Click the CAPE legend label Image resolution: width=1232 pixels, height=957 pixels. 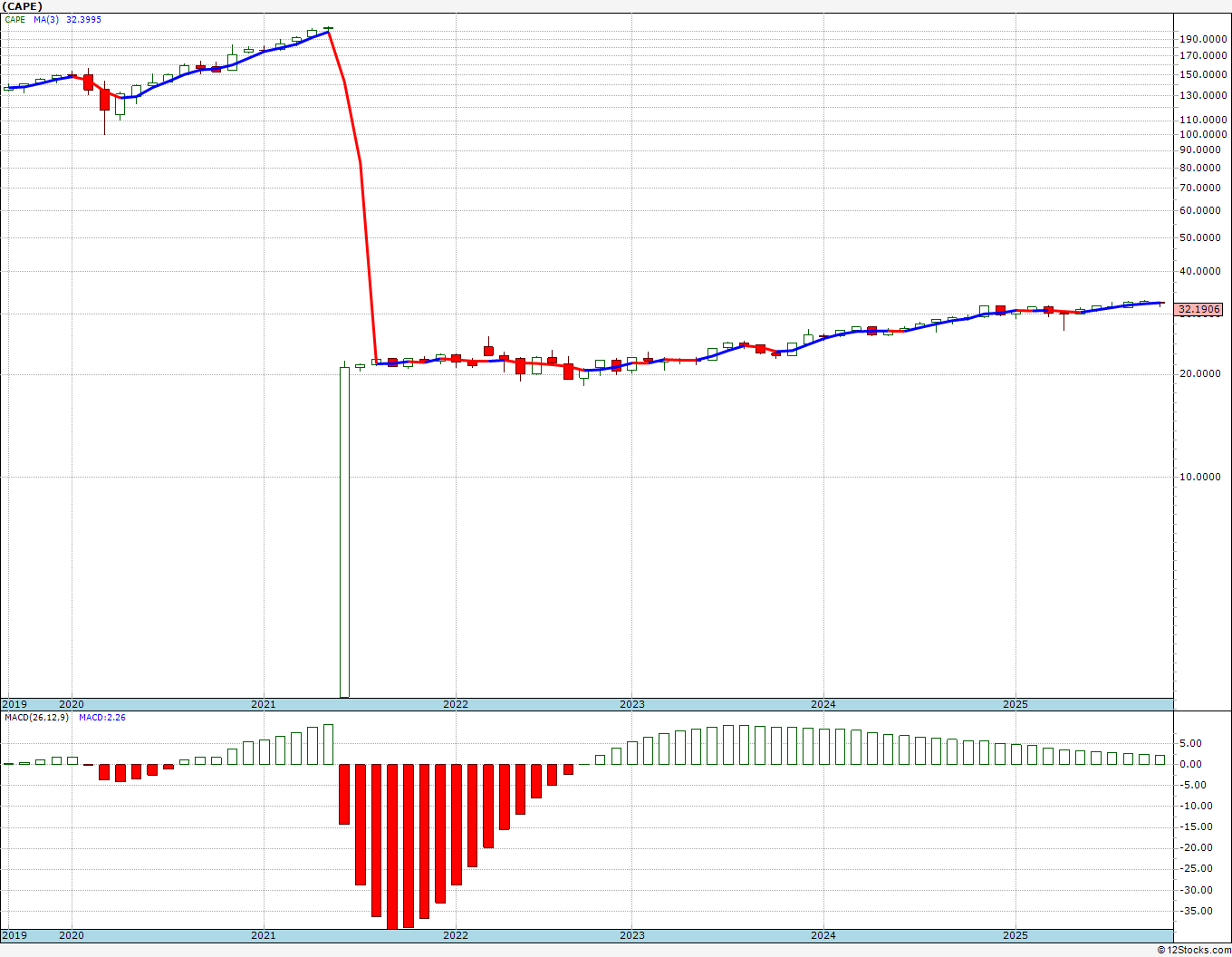(15, 19)
